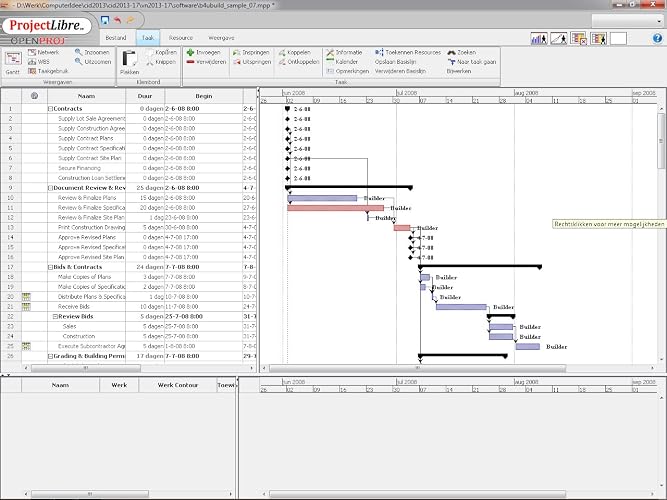Open the WBS view
The width and height of the screenshot is (667, 500).
(39, 62)
